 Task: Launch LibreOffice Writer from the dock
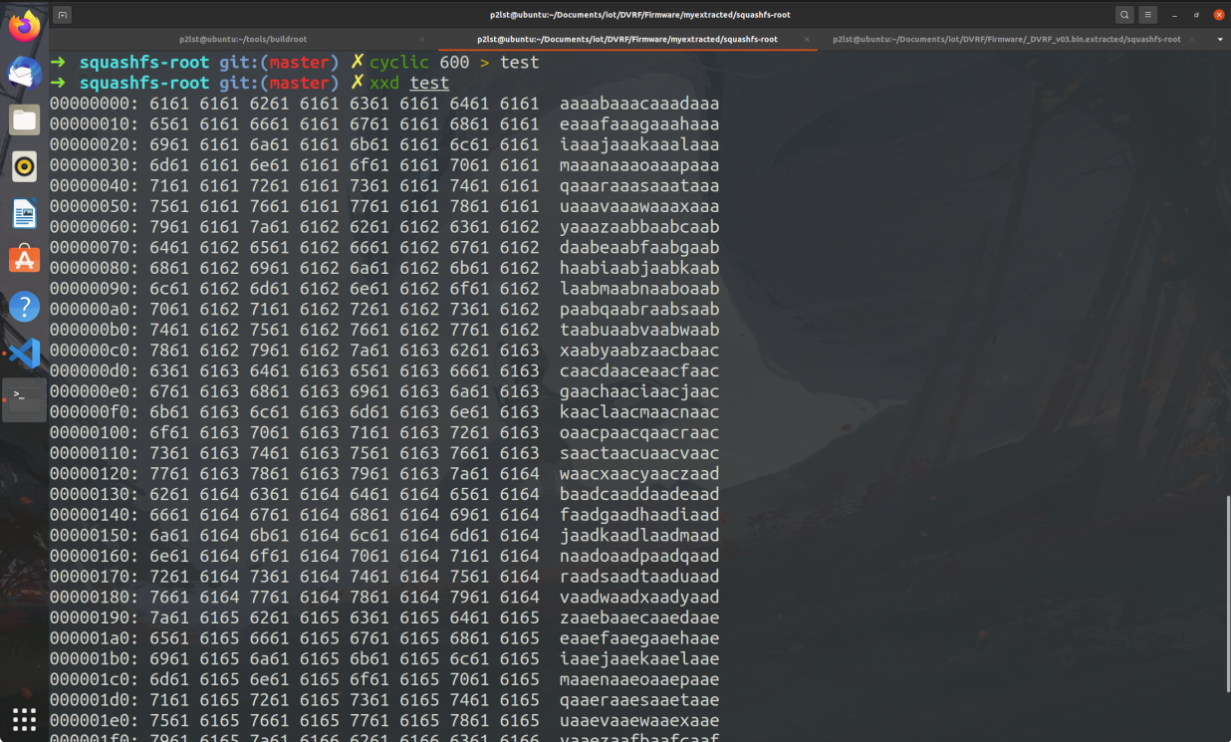(24, 213)
